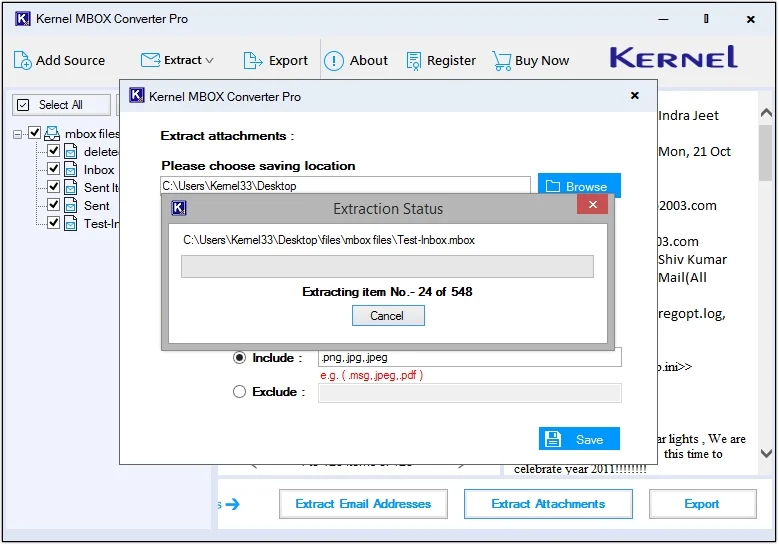779x545 pixels.
Task: Select the Exclude radio button
Action: click(x=239, y=391)
